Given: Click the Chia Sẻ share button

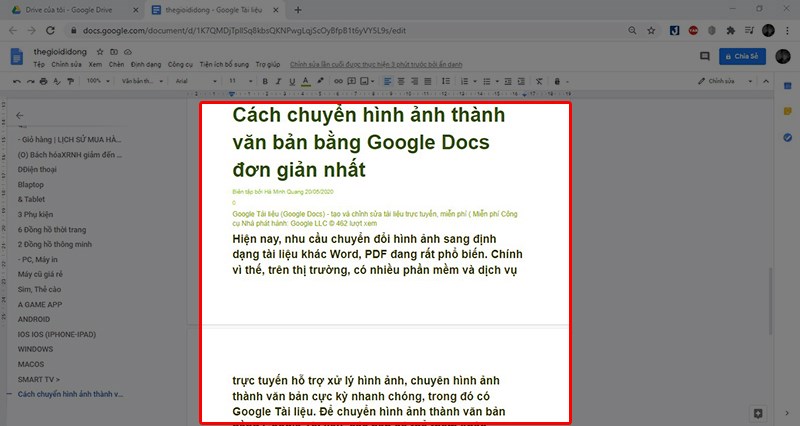Looking at the screenshot, I should coord(742,56).
